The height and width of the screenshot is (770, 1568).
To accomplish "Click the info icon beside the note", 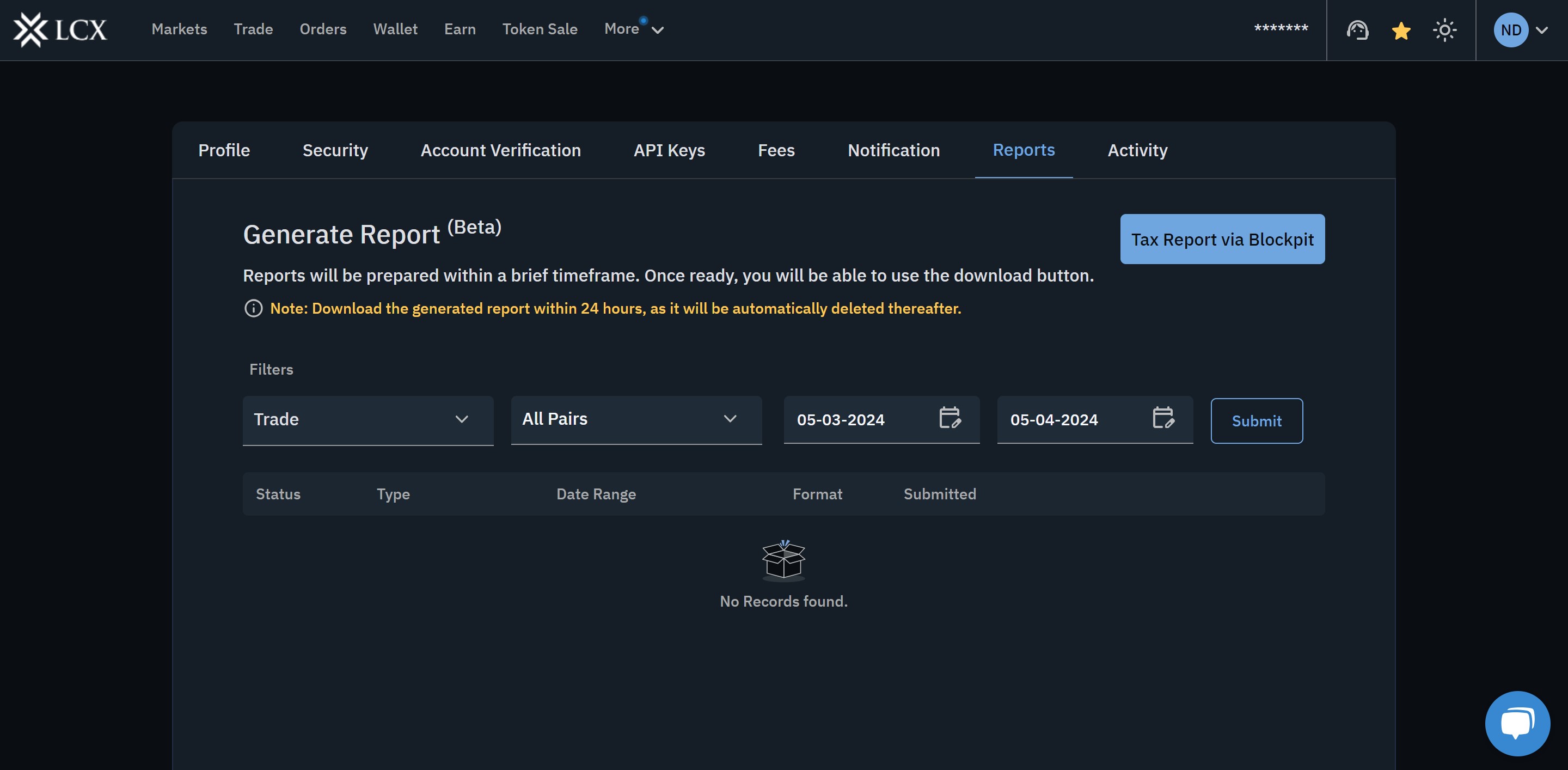I will pyautogui.click(x=253, y=309).
